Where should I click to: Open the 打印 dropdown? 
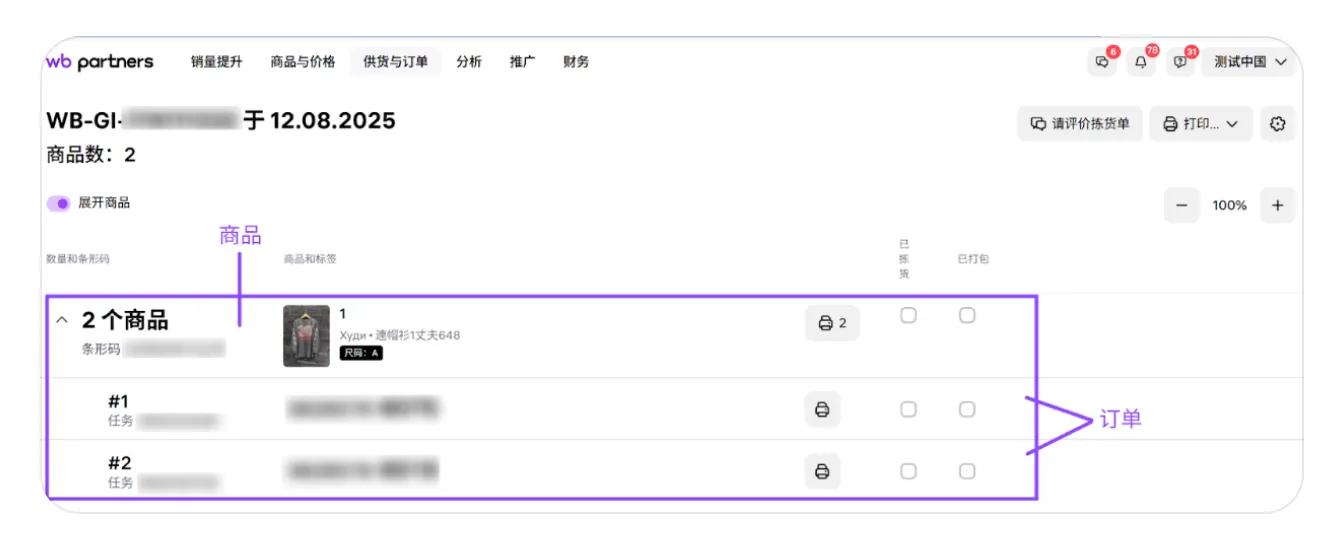tap(1200, 124)
